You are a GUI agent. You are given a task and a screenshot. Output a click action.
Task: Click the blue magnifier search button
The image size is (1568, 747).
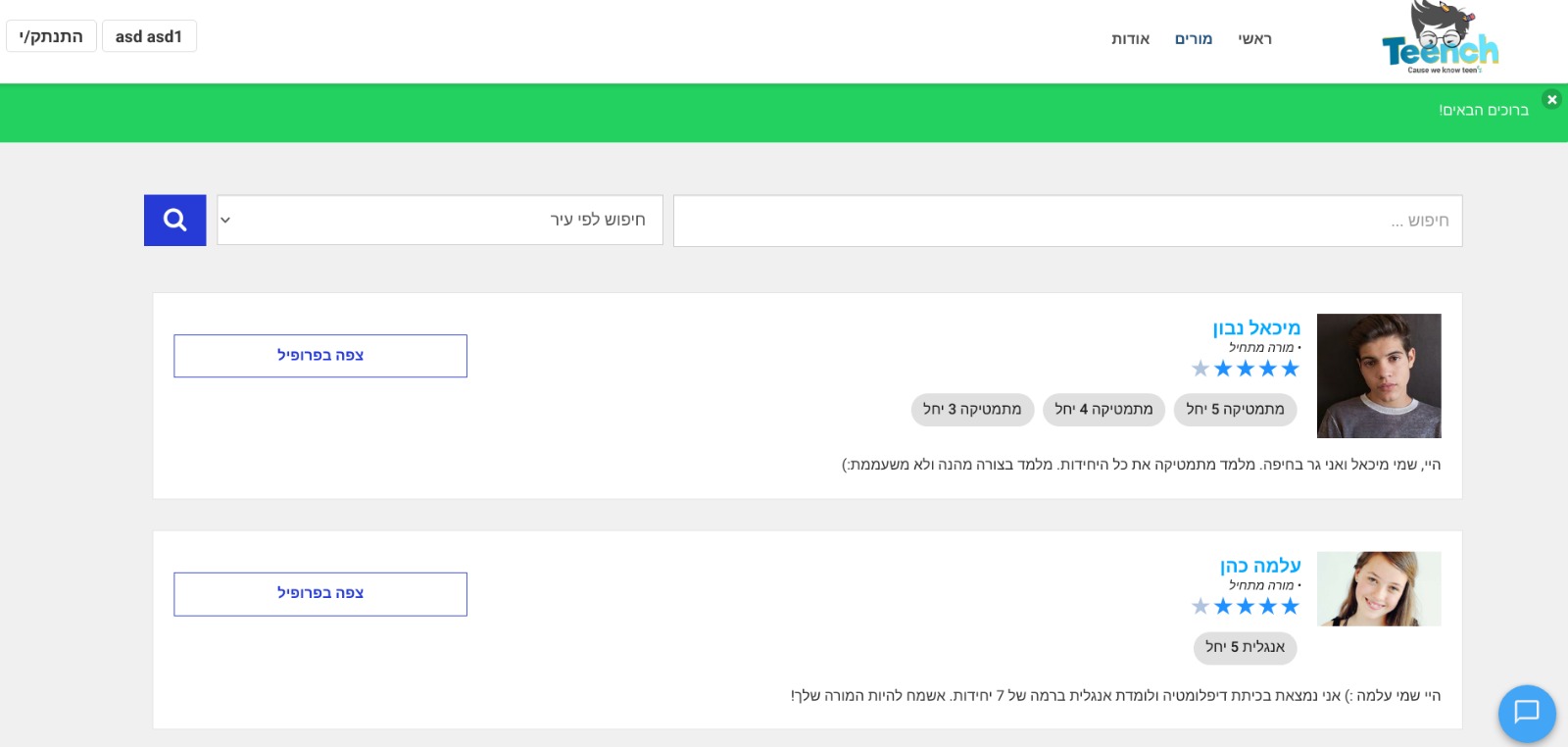coord(174,220)
